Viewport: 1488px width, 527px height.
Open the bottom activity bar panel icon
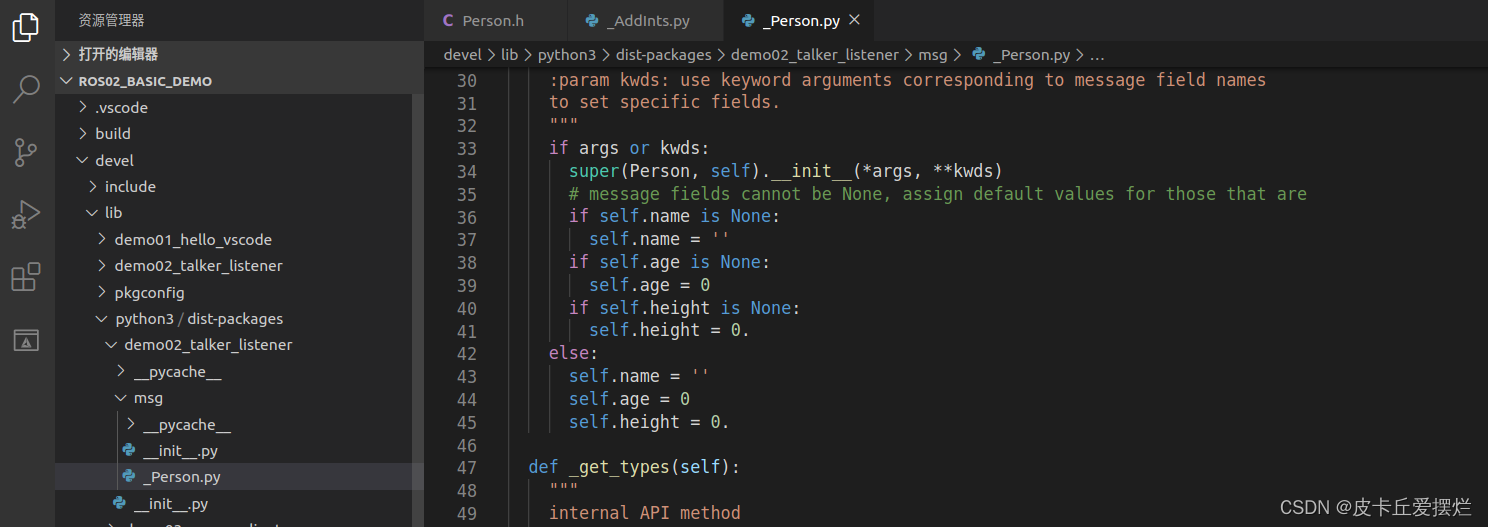click(x=26, y=340)
